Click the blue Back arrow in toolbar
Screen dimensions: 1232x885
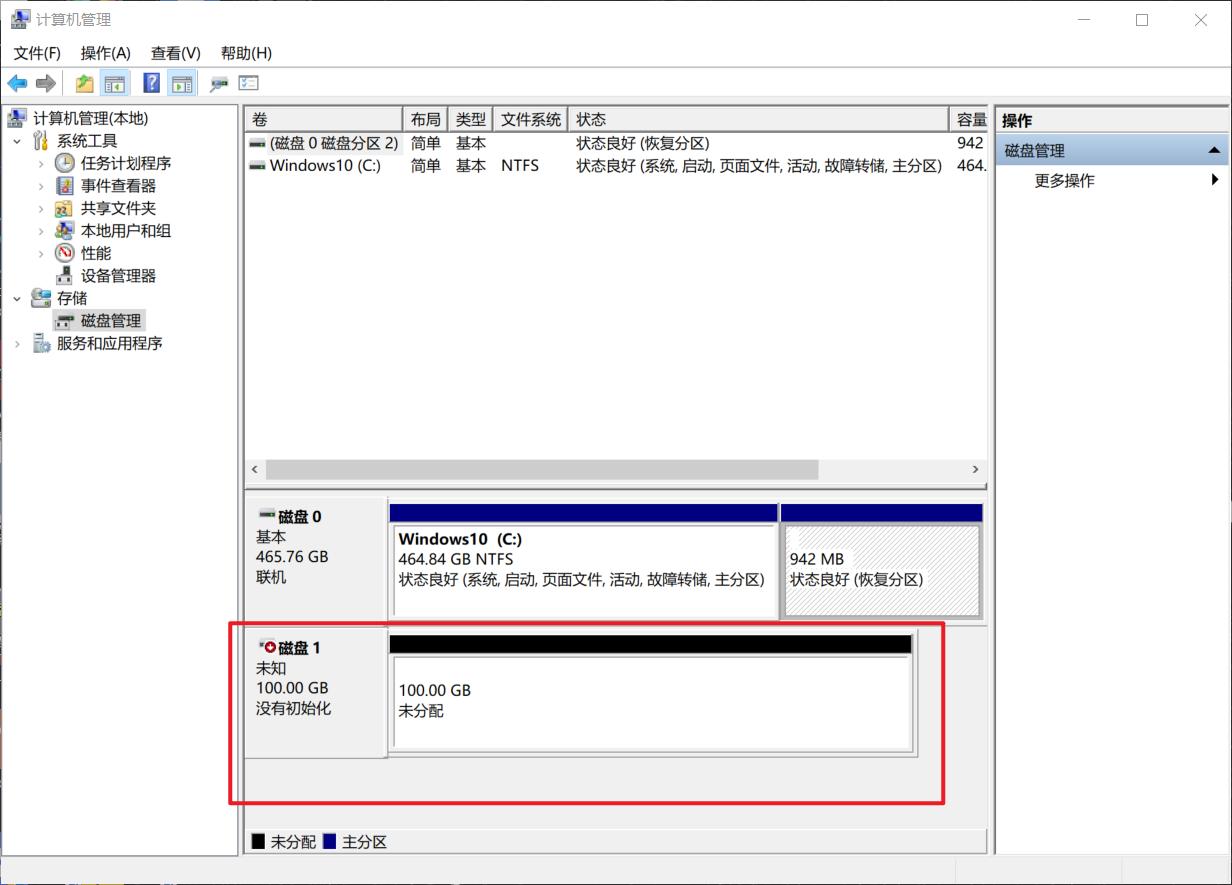click(17, 84)
